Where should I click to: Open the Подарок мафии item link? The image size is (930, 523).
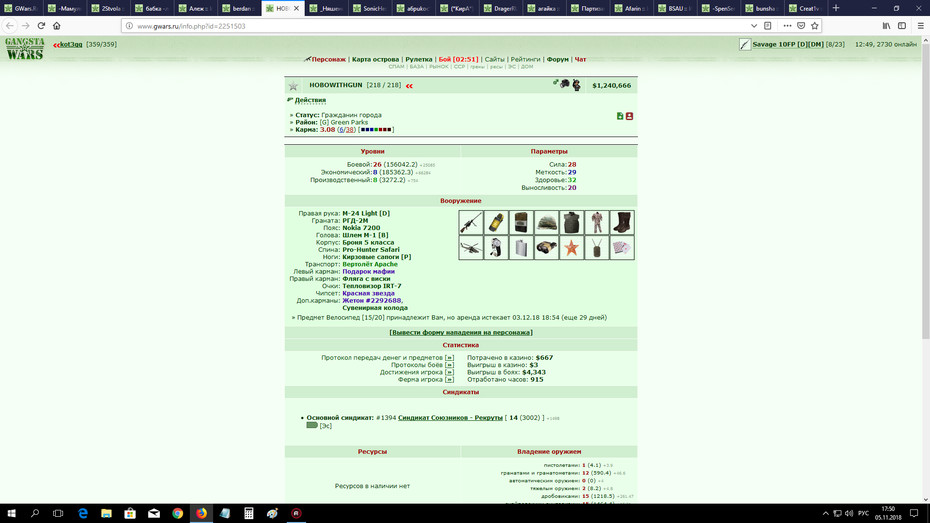click(368, 272)
